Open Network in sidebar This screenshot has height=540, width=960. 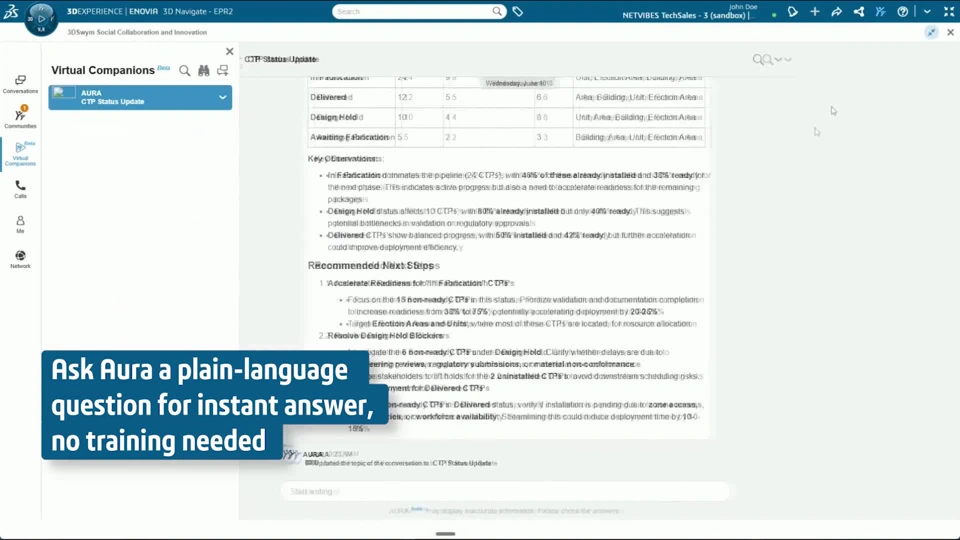20,260
